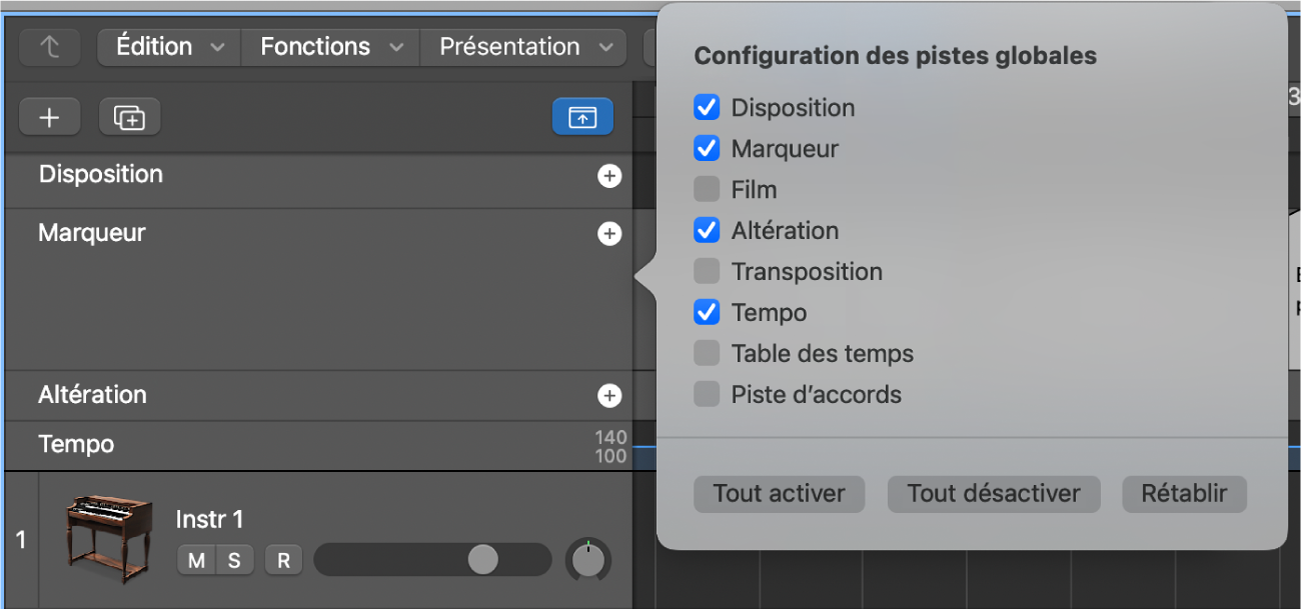The image size is (1301, 609).
Task: Add a new arrangement marker on Disposition track
Action: (x=609, y=175)
